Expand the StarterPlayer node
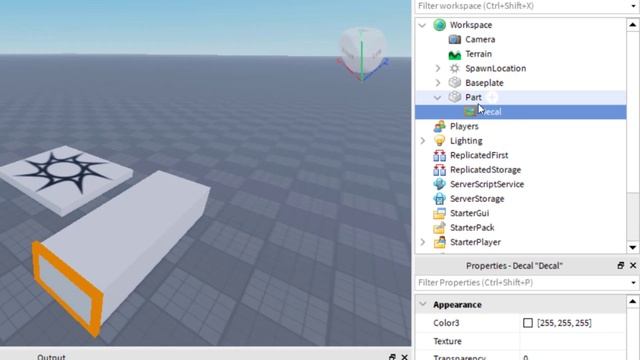This screenshot has height=360, width=640. 423,242
